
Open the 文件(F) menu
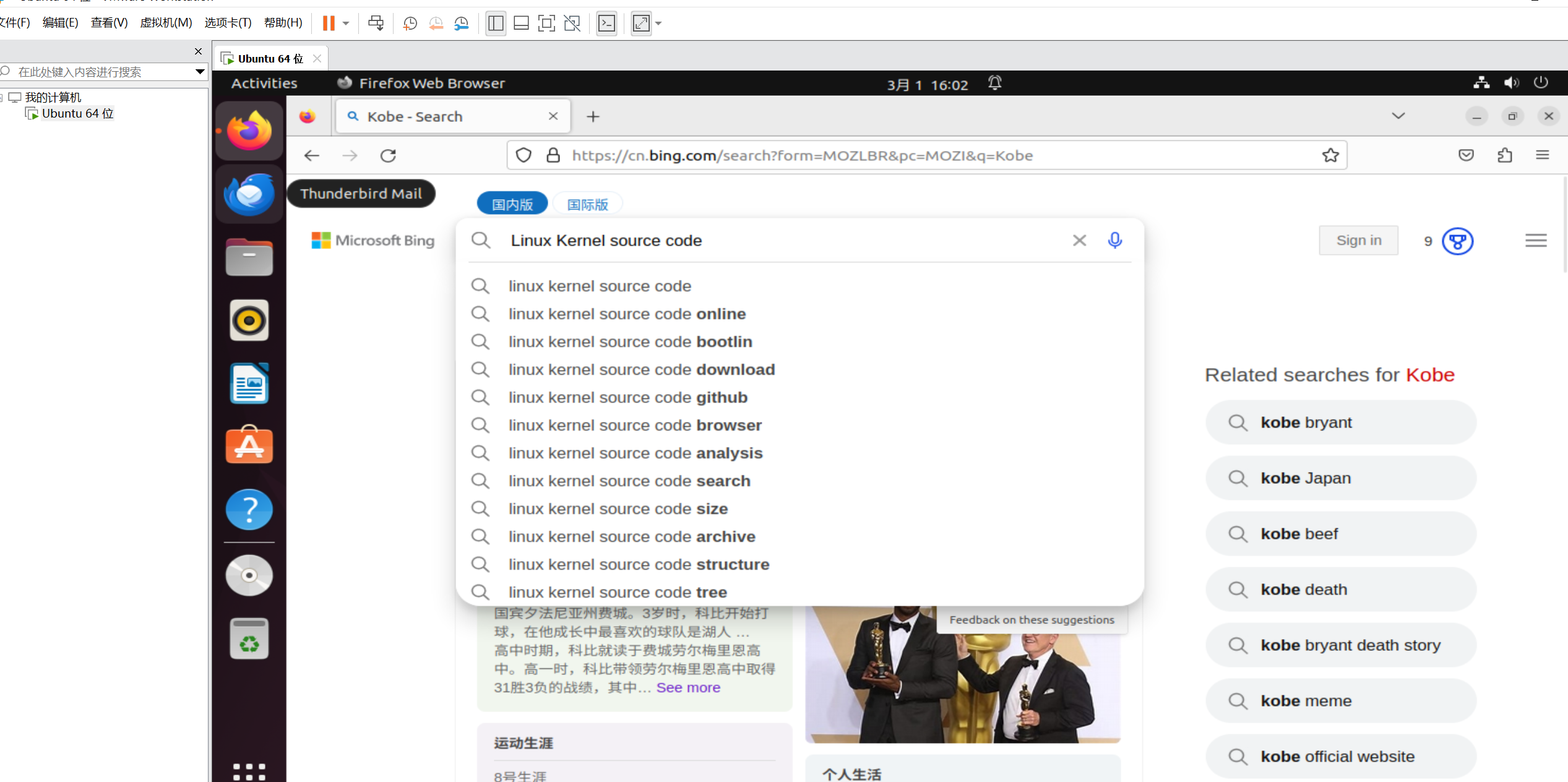pyautogui.click(x=15, y=23)
